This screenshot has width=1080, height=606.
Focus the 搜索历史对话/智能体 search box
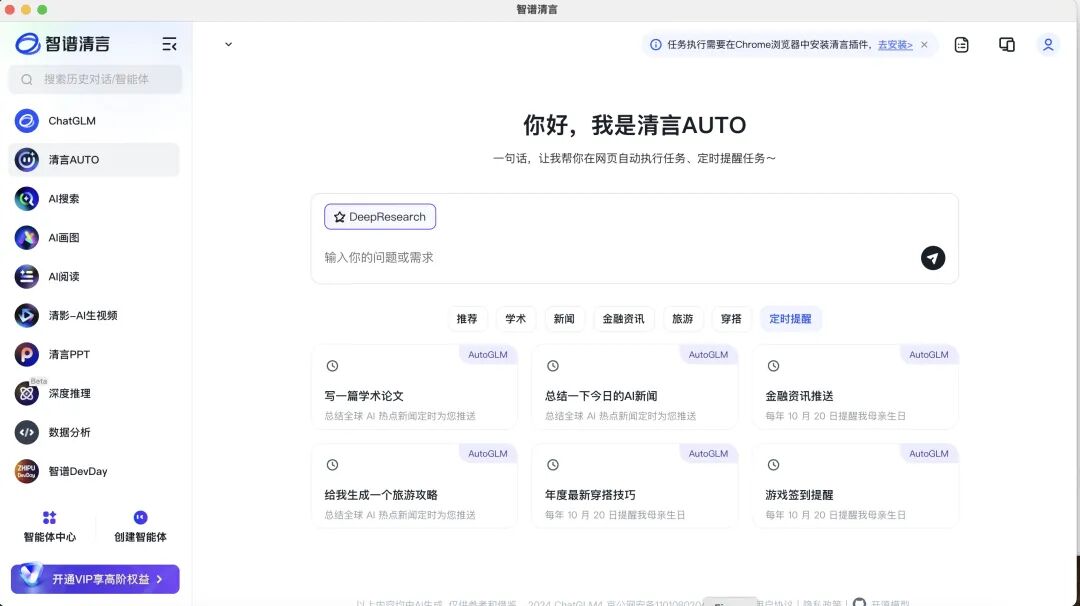(x=95, y=79)
